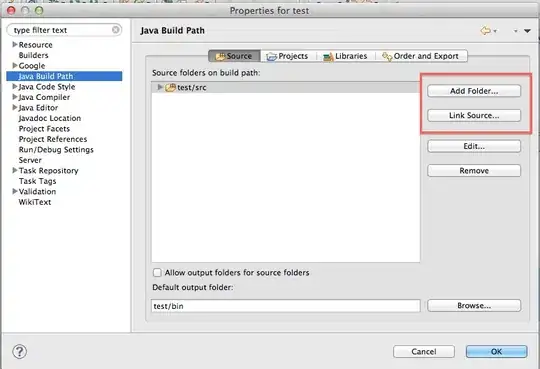Switch to the Order and Export tab
Viewport: 540px width, 369px height.
(x=421, y=56)
